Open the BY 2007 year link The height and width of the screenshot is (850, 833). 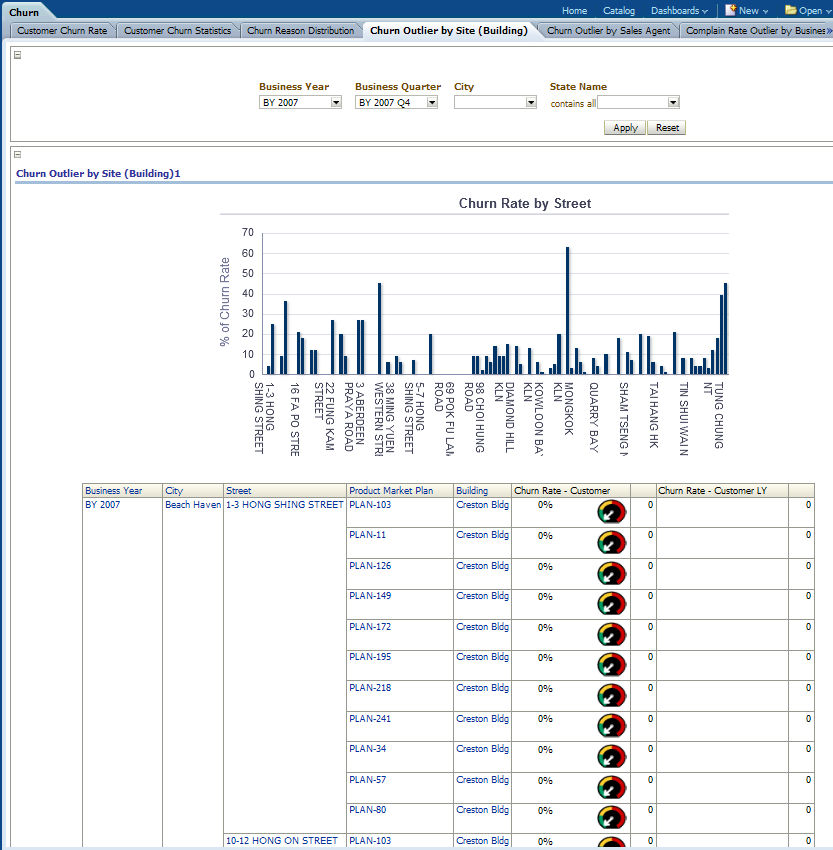click(x=102, y=505)
